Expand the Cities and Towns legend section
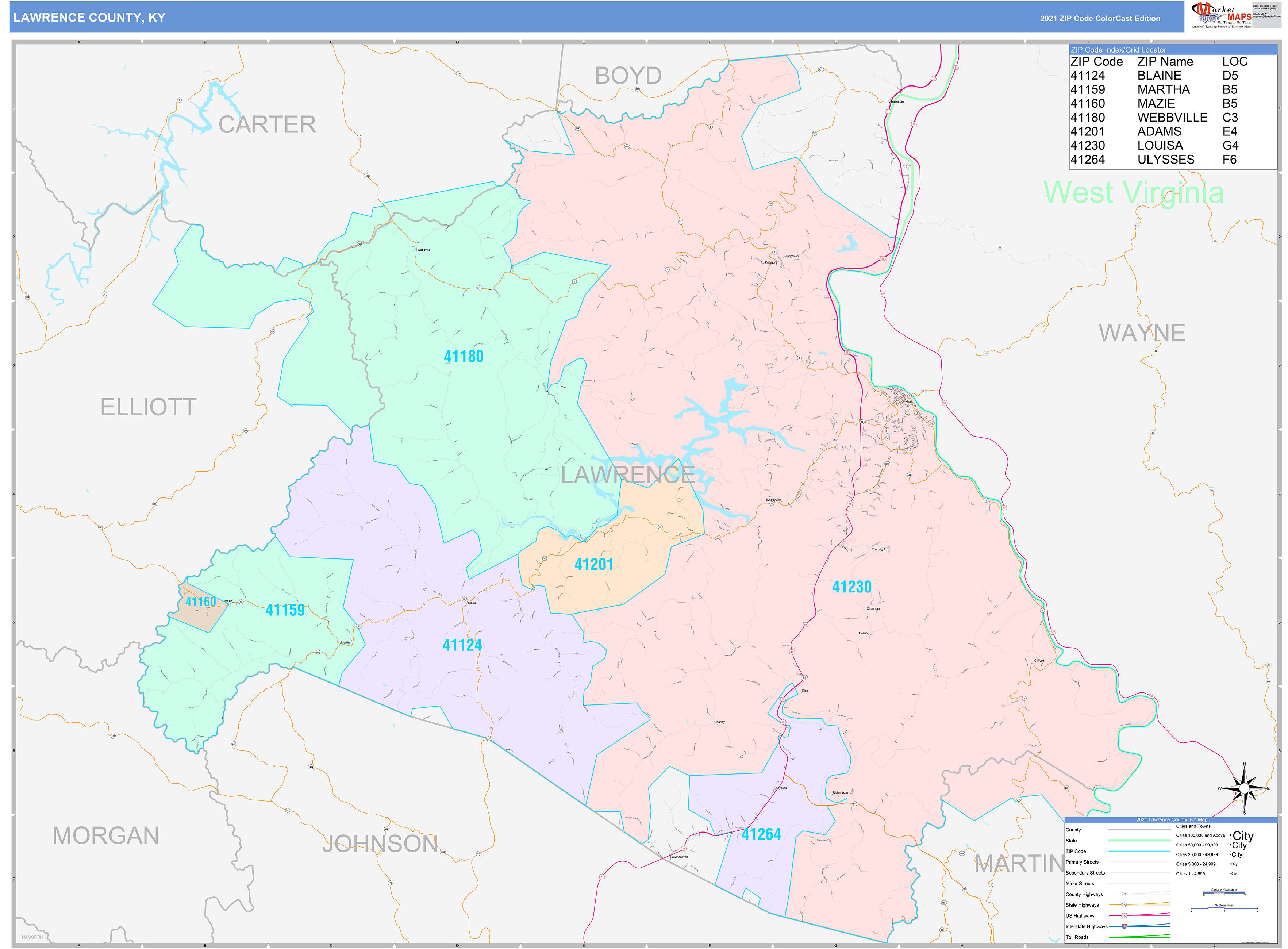Screen dimensions: 1288x949 click(1193, 826)
